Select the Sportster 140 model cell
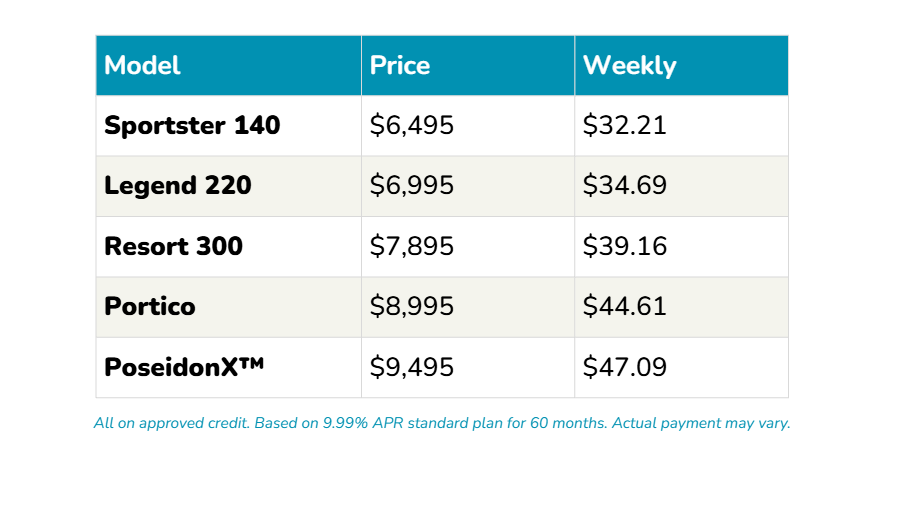Image resolution: width=911 pixels, height=530 pixels. pos(192,126)
